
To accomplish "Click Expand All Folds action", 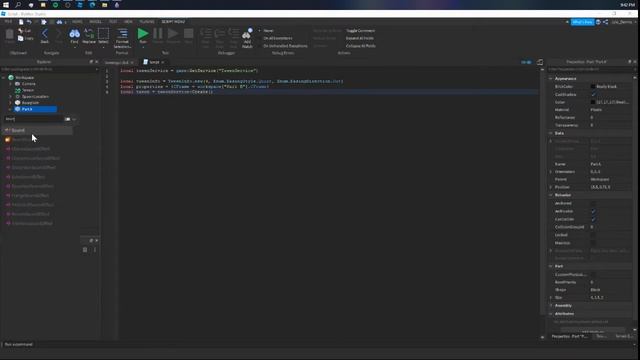I will [x=360, y=38].
